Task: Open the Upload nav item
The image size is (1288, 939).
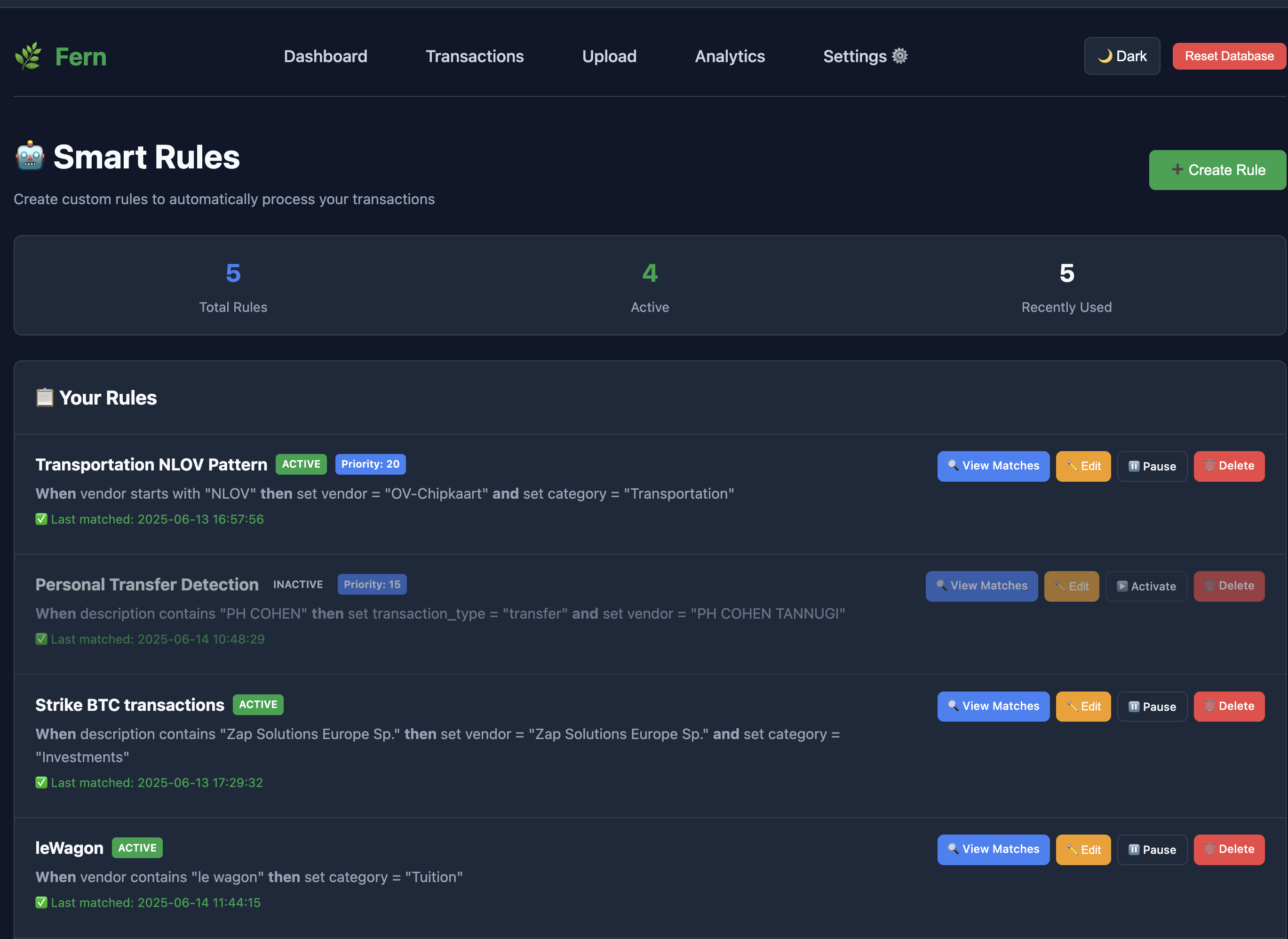Action: coord(609,56)
